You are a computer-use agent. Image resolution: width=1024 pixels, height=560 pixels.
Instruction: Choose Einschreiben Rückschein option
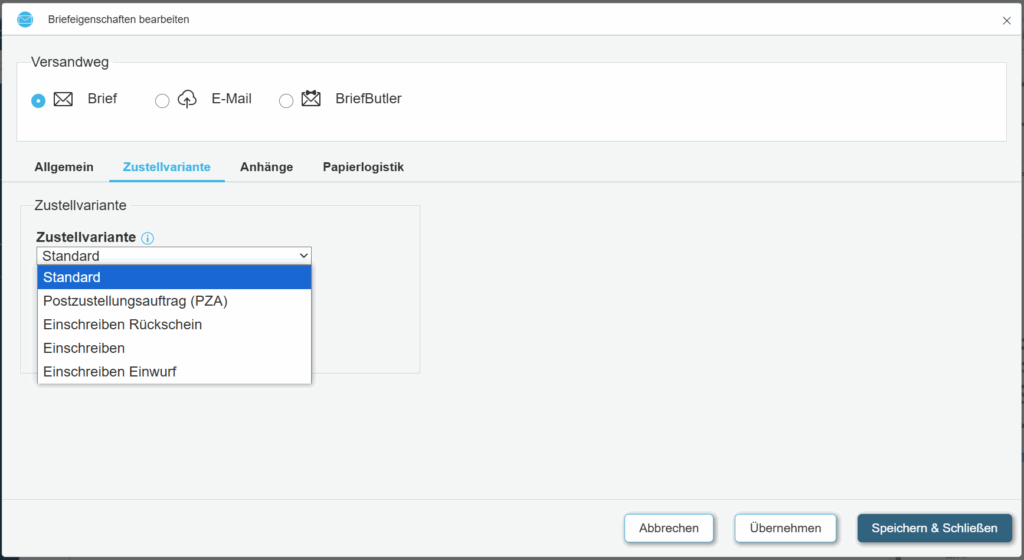click(x=174, y=325)
